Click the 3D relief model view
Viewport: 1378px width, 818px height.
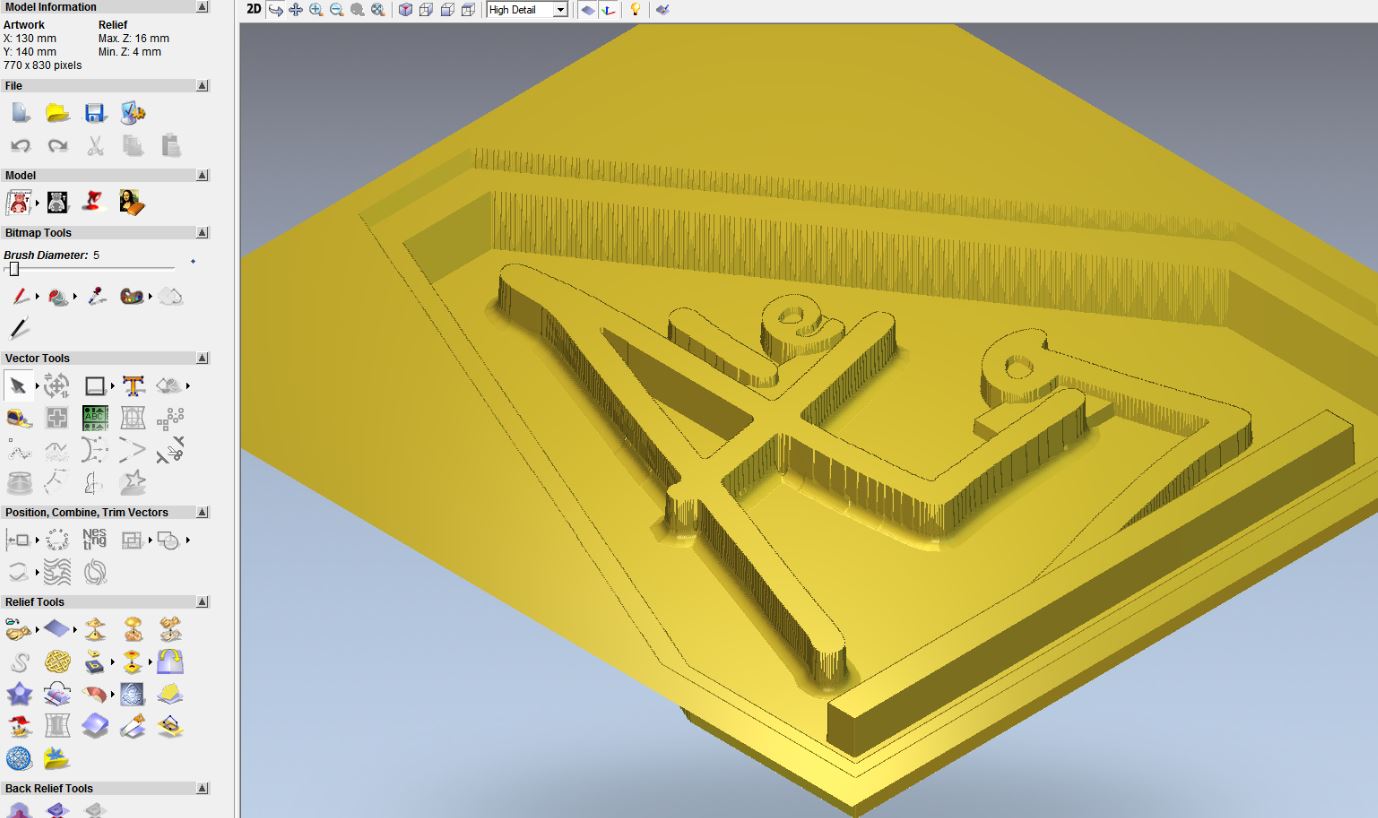[x=809, y=420]
